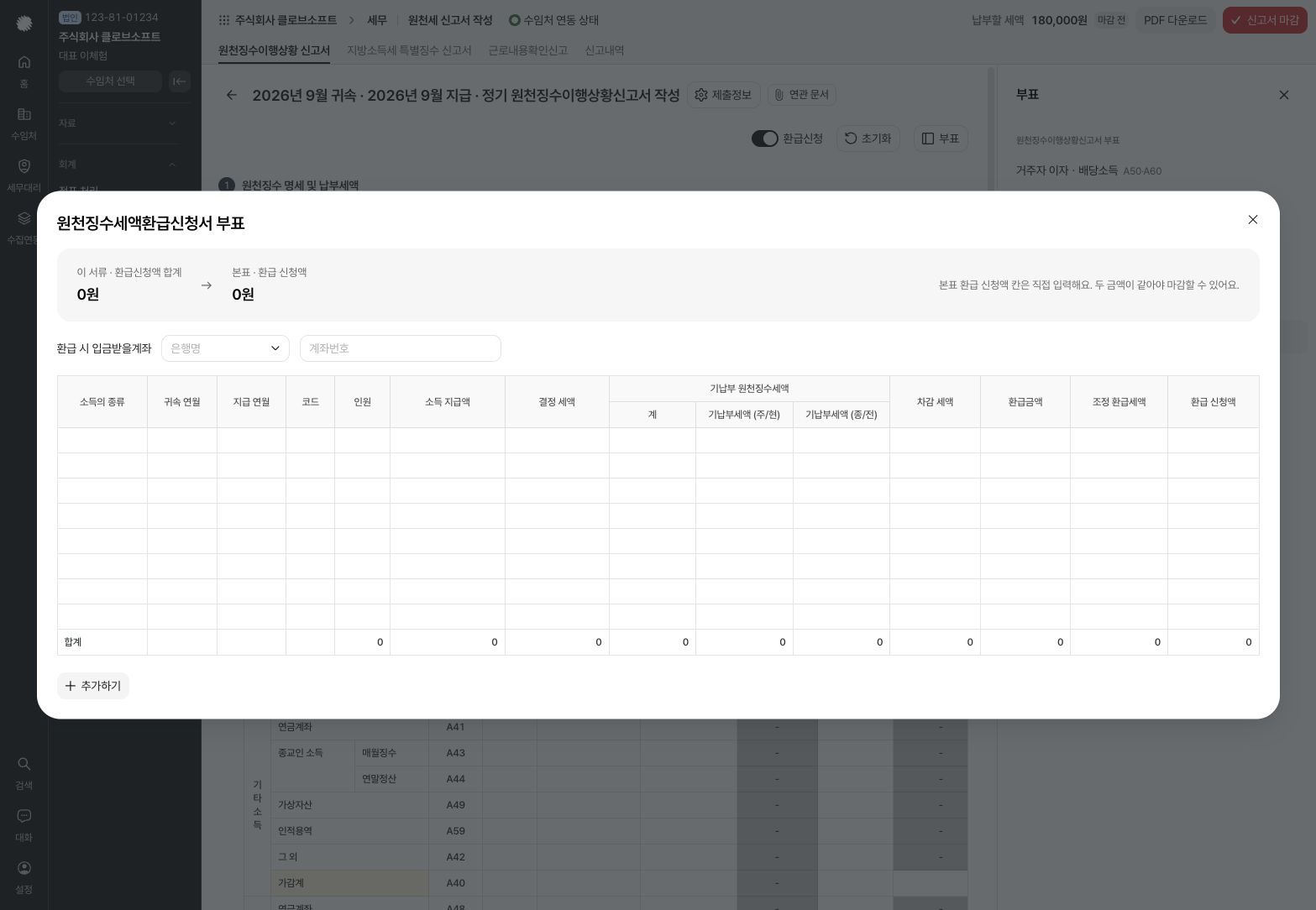Open the 수집연동 sidebar icon
This screenshot has height=910, width=1316.
(x=24, y=227)
